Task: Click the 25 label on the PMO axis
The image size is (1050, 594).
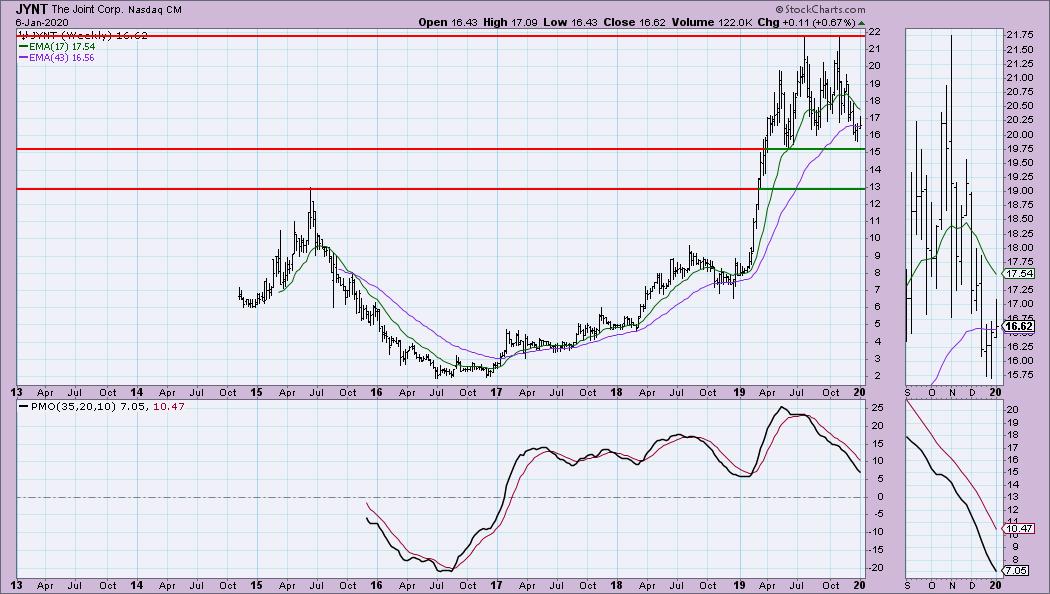Action: (877, 408)
